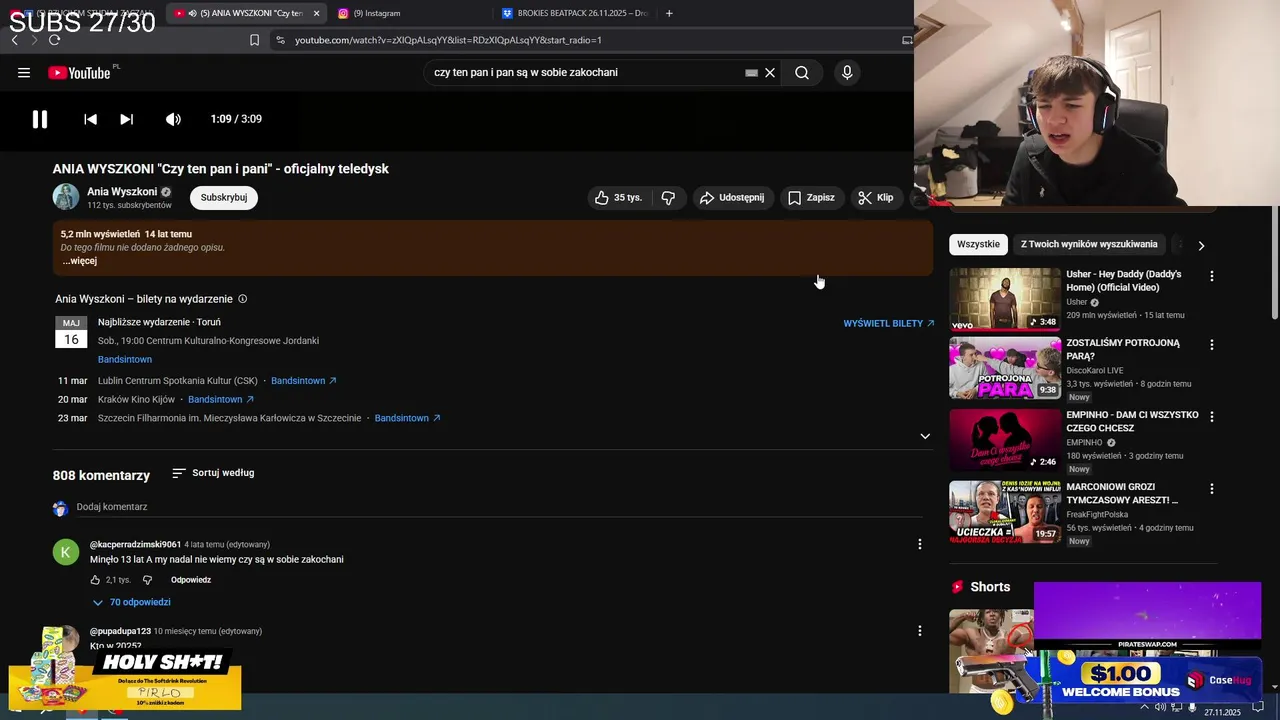This screenshot has width=1280, height=720.
Task: Open the 27.11.2025 taskbar date
Action: click(1222, 713)
